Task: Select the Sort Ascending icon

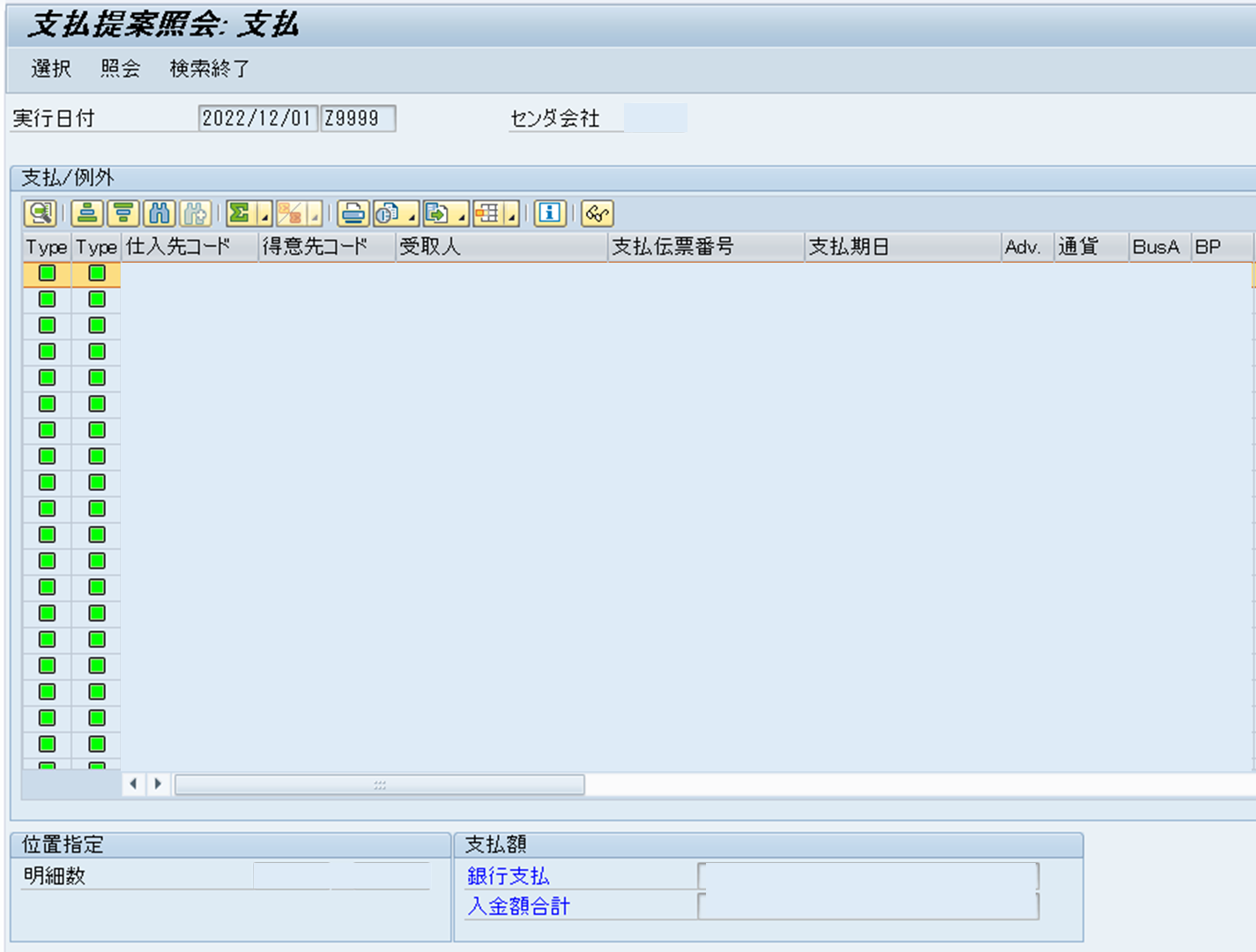Action: coord(88,213)
